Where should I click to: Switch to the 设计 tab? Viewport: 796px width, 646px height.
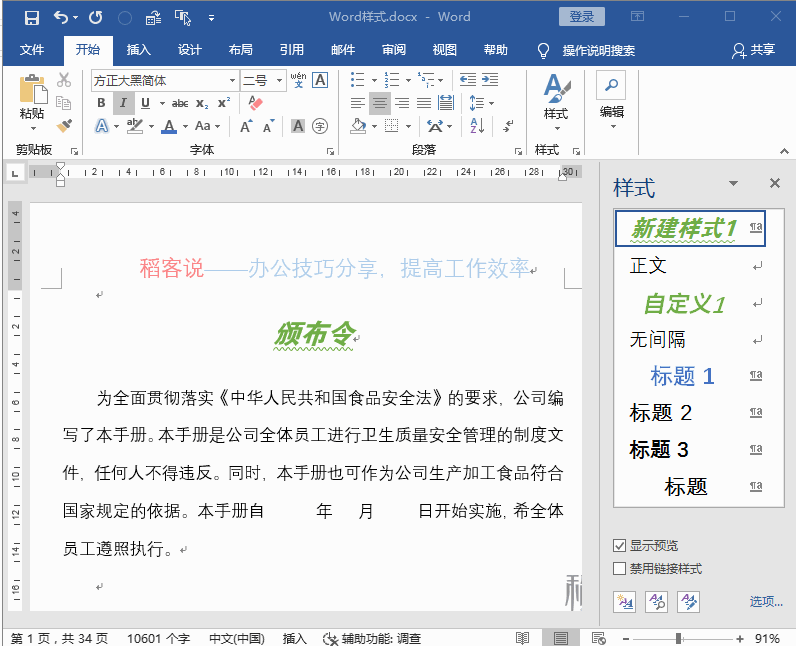coord(189,50)
